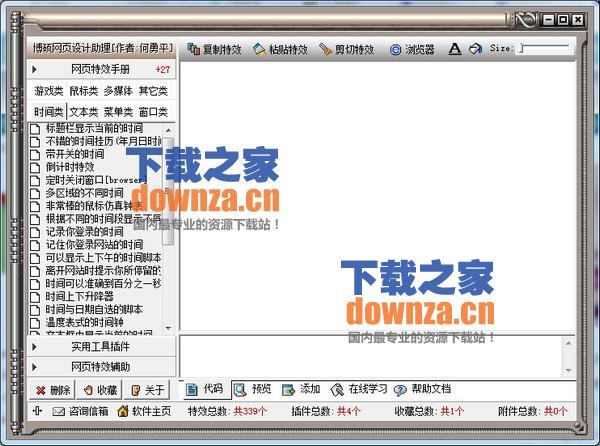Select the 菜单类 category tab
The width and height of the screenshot is (600, 446).
[118, 112]
